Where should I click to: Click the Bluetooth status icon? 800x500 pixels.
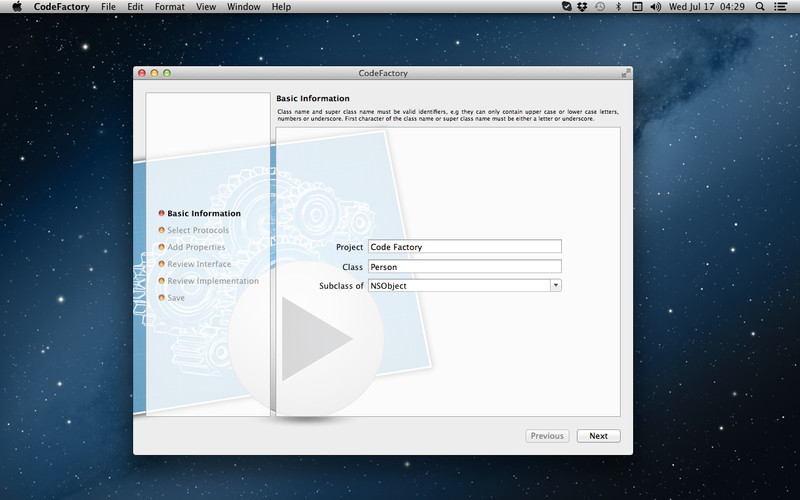pyautogui.click(x=618, y=7)
